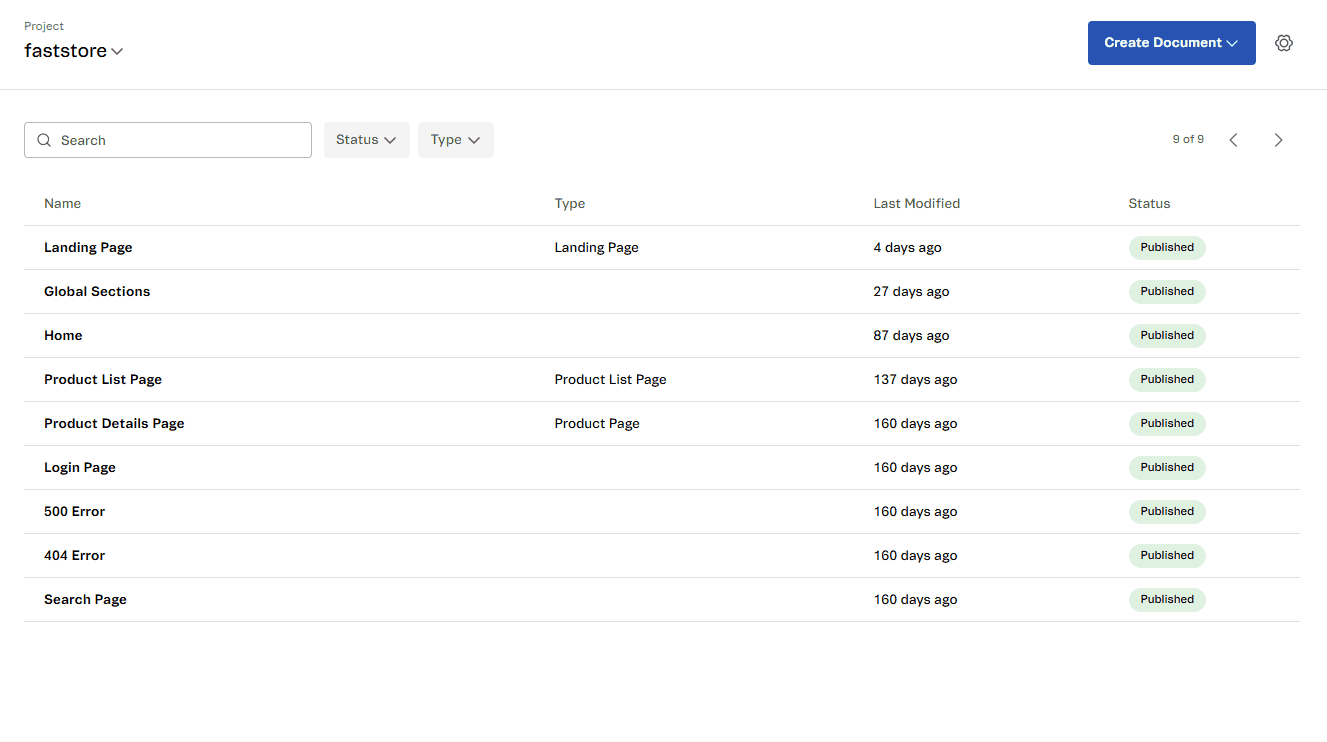Click the Published badge for Landing Page

click(1167, 247)
